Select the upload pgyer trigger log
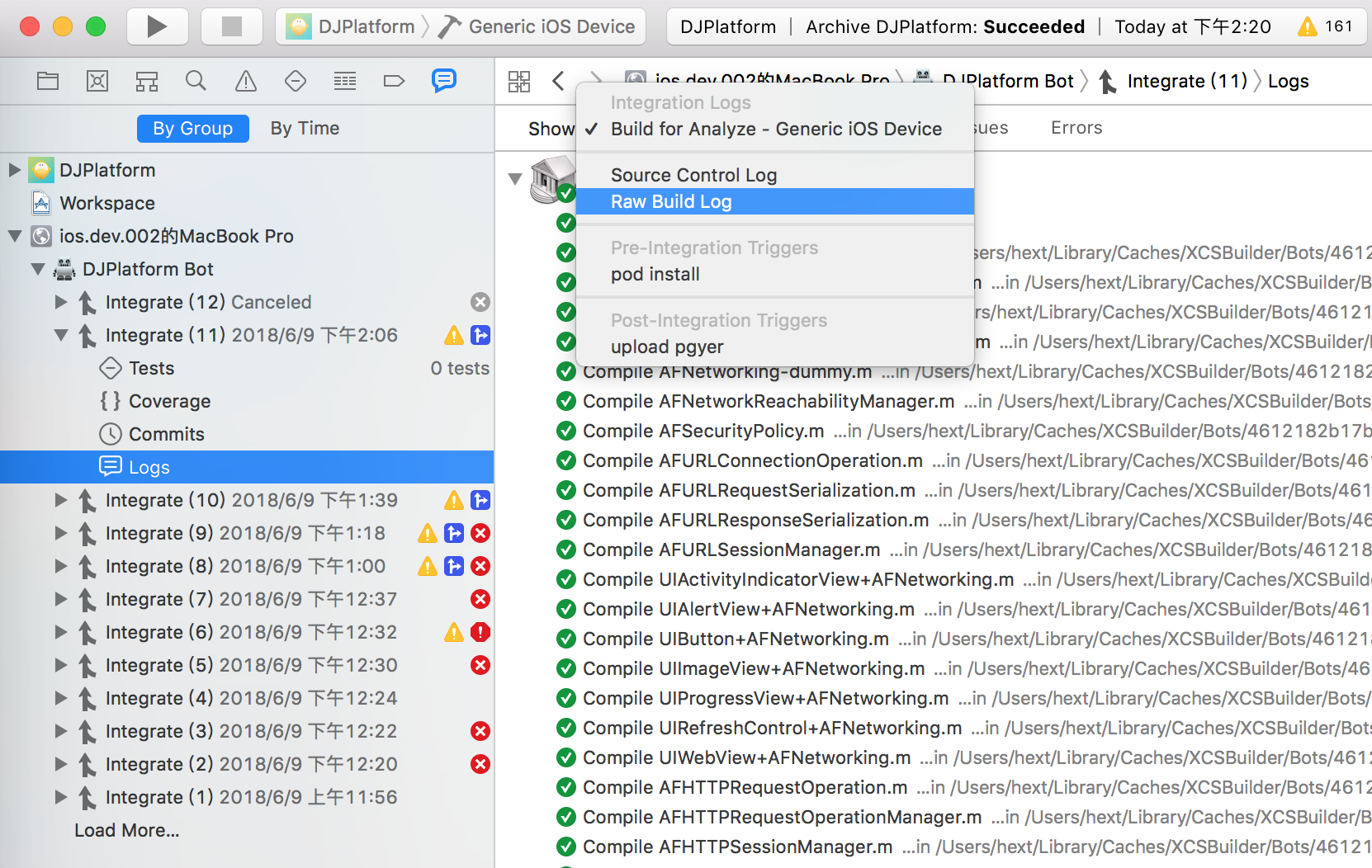This screenshot has width=1372, height=868. coord(775,347)
